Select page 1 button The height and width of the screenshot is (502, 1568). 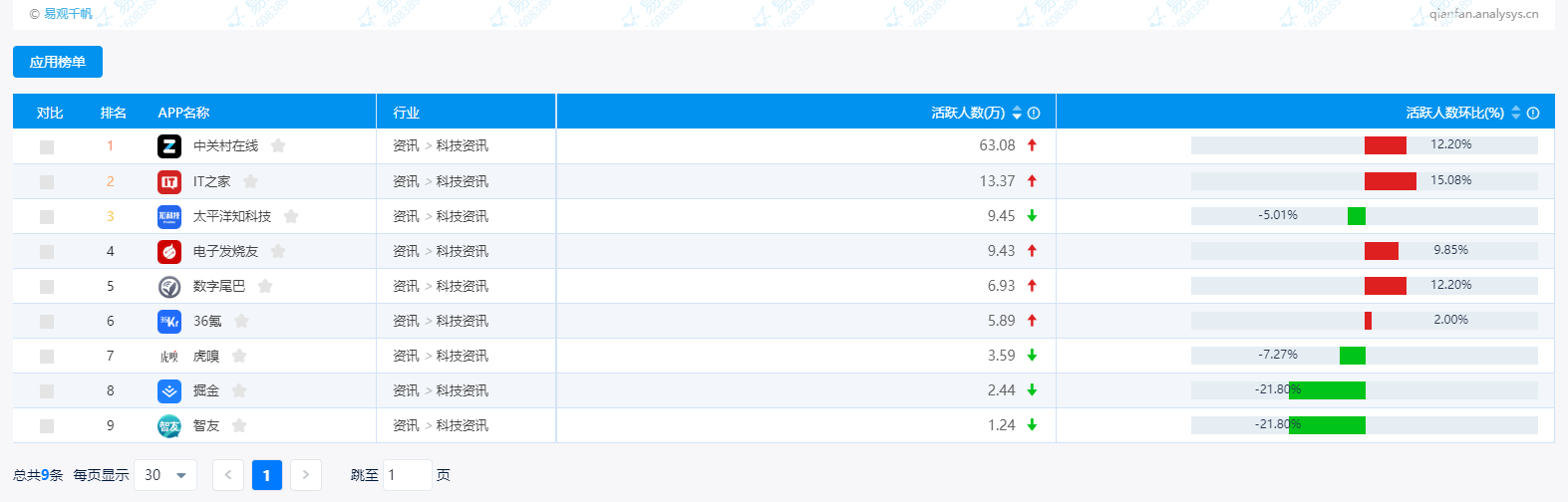pos(267,475)
